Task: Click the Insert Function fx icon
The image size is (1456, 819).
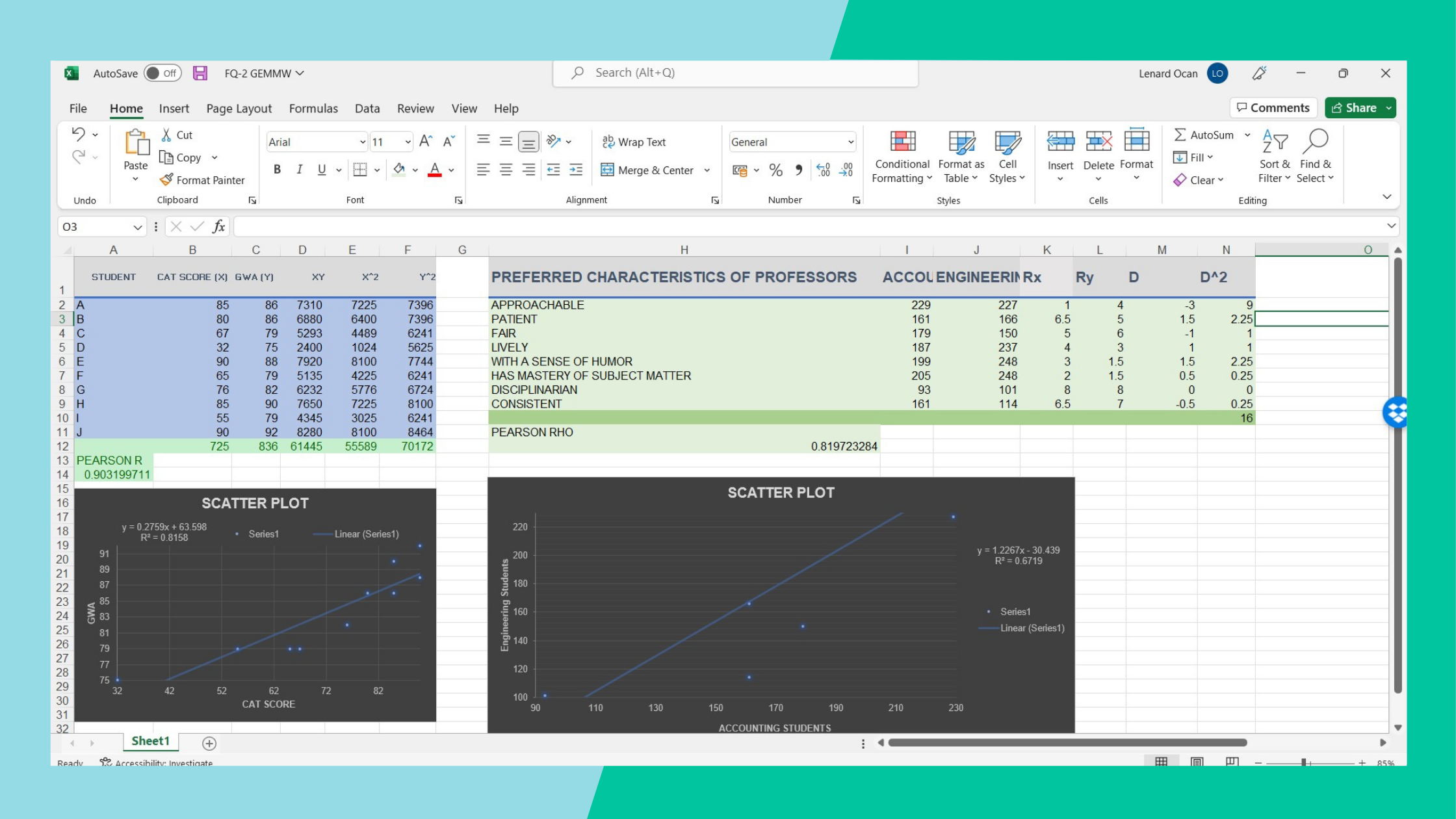Action: point(219,226)
